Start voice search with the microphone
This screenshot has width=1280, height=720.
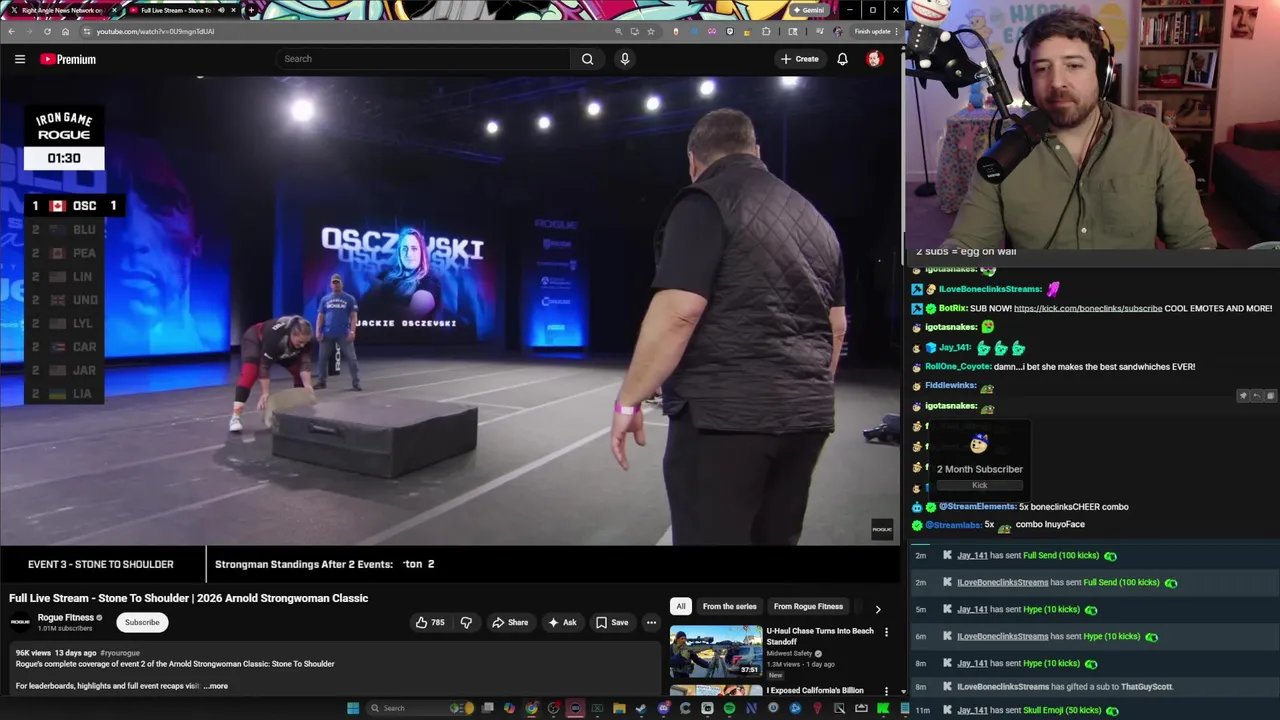[x=625, y=59]
